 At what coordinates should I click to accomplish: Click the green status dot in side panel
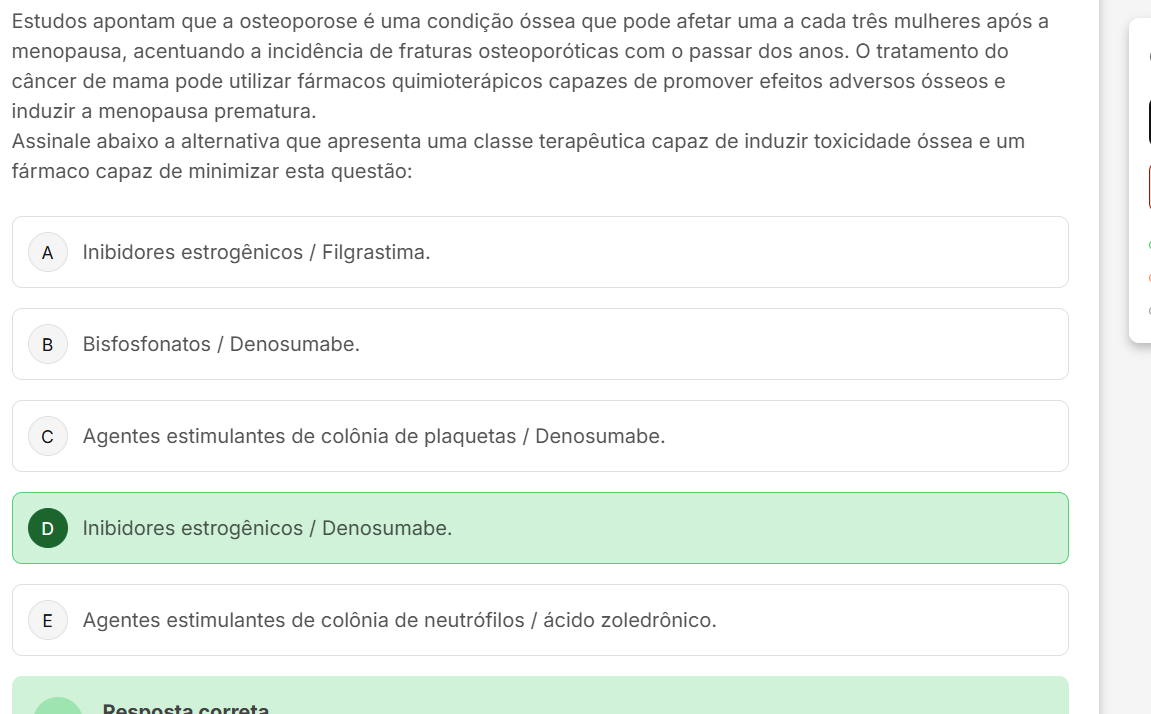pyautogui.click(x=1149, y=244)
